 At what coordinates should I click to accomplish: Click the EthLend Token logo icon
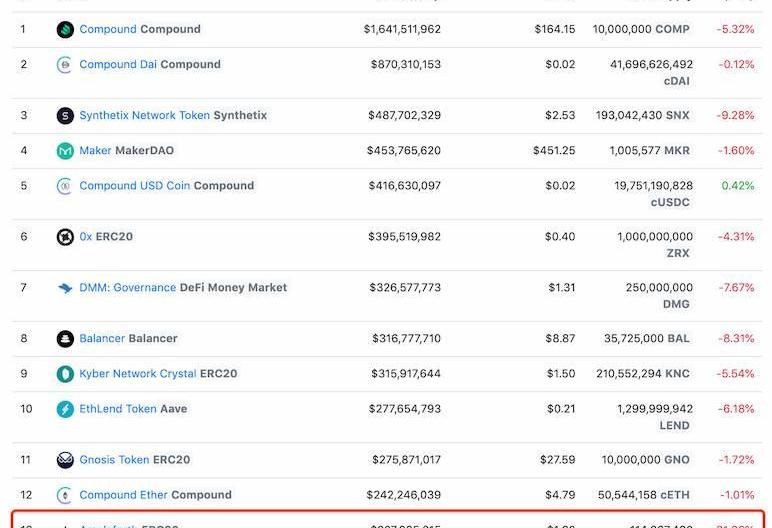[x=65, y=409]
